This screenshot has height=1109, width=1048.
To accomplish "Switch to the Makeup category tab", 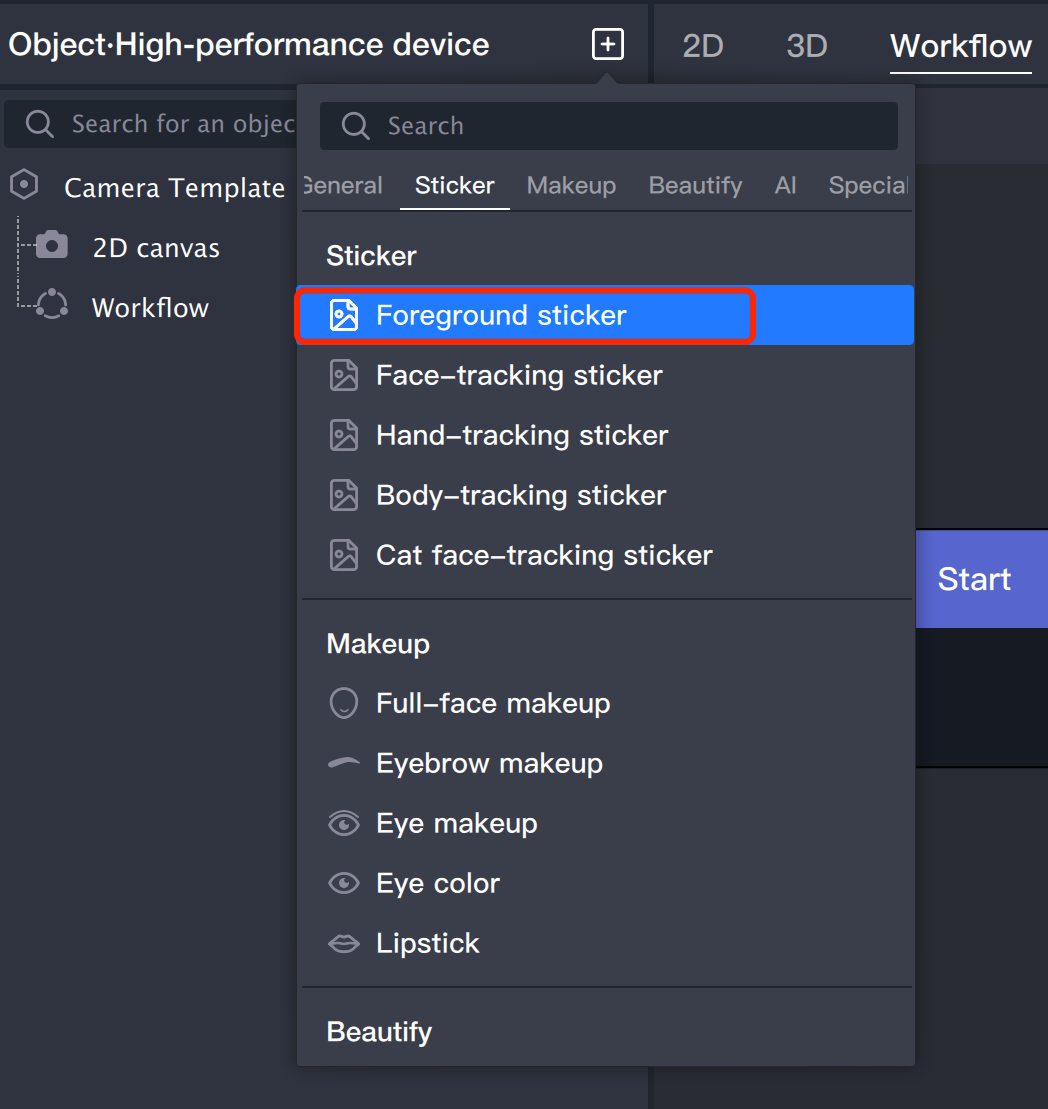I will point(571,186).
